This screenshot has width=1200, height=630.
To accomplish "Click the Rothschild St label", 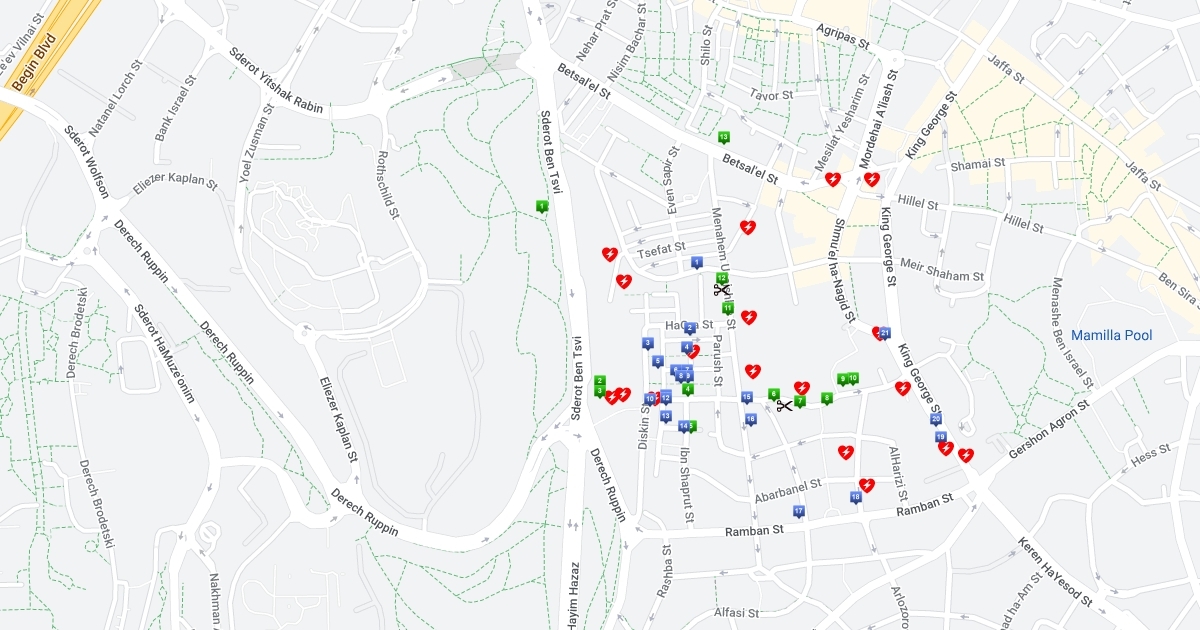I will 387,184.
